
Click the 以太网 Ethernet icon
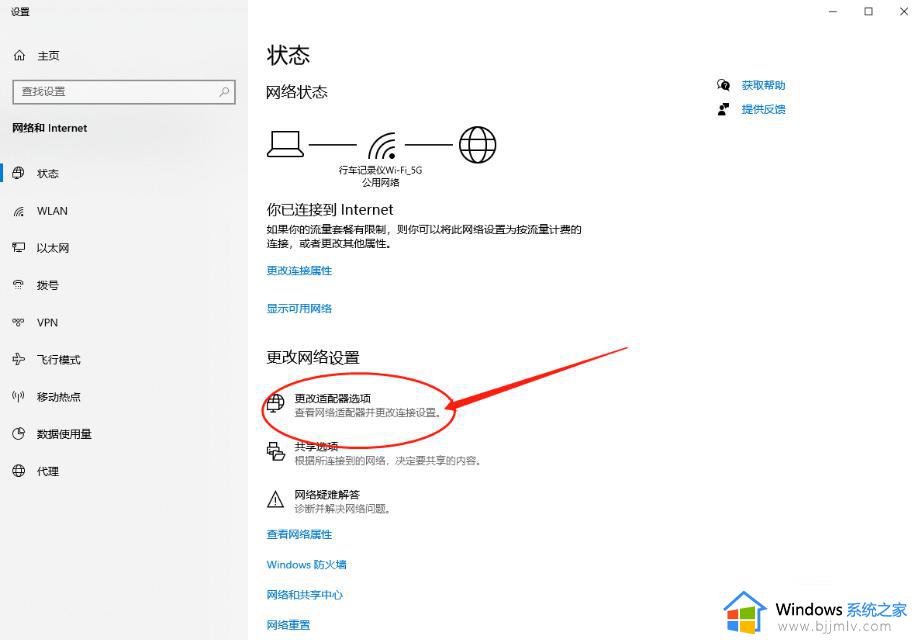18,248
